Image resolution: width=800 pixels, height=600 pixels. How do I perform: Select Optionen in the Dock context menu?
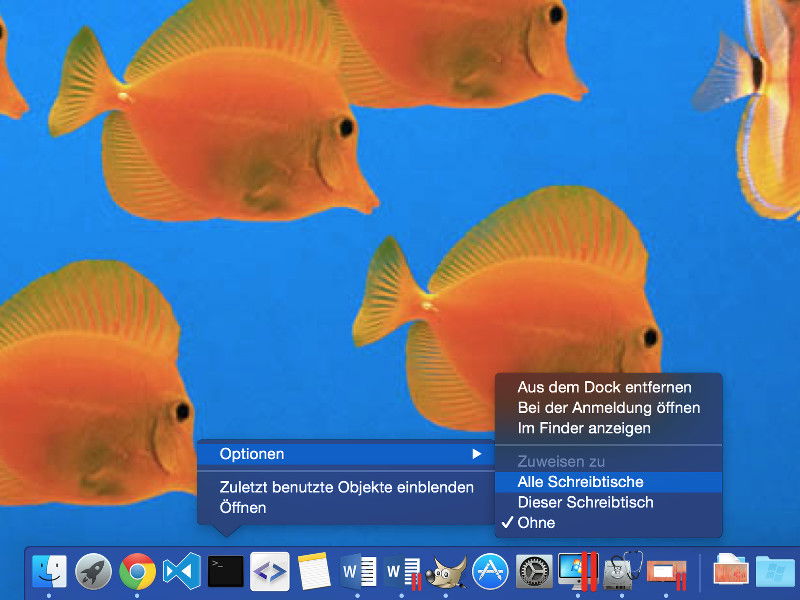(x=345, y=454)
